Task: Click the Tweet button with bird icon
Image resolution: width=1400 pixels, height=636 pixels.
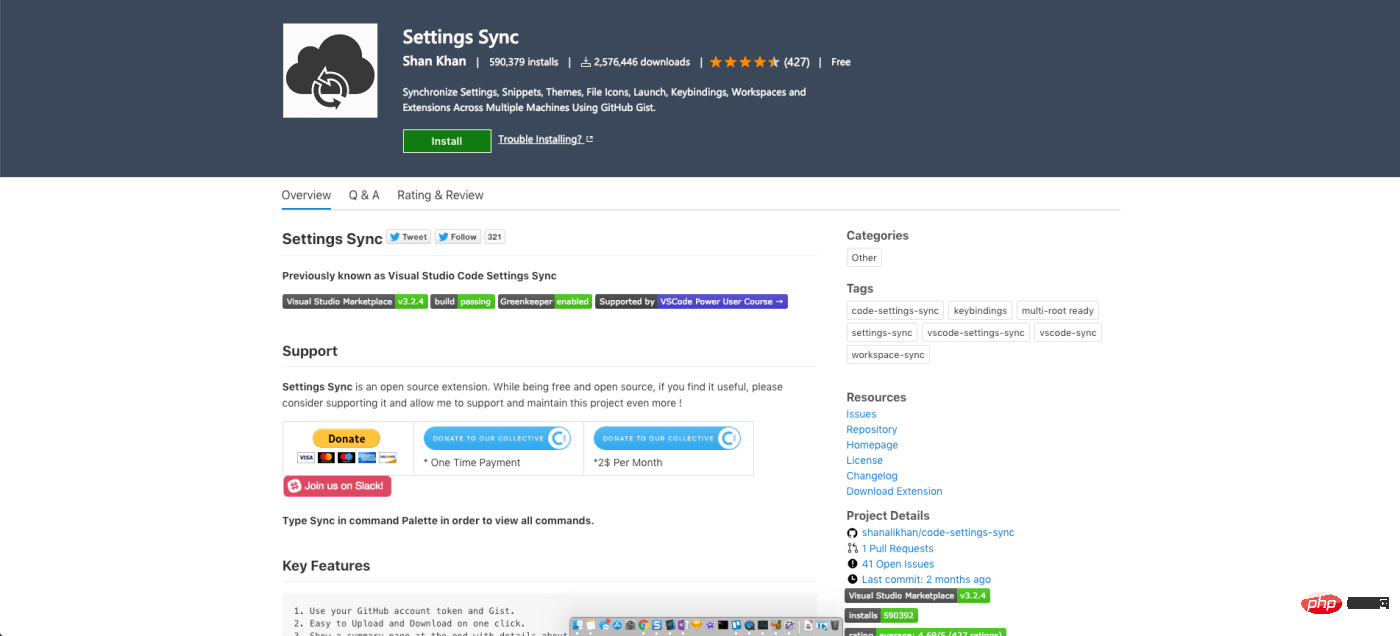Action: 408,237
